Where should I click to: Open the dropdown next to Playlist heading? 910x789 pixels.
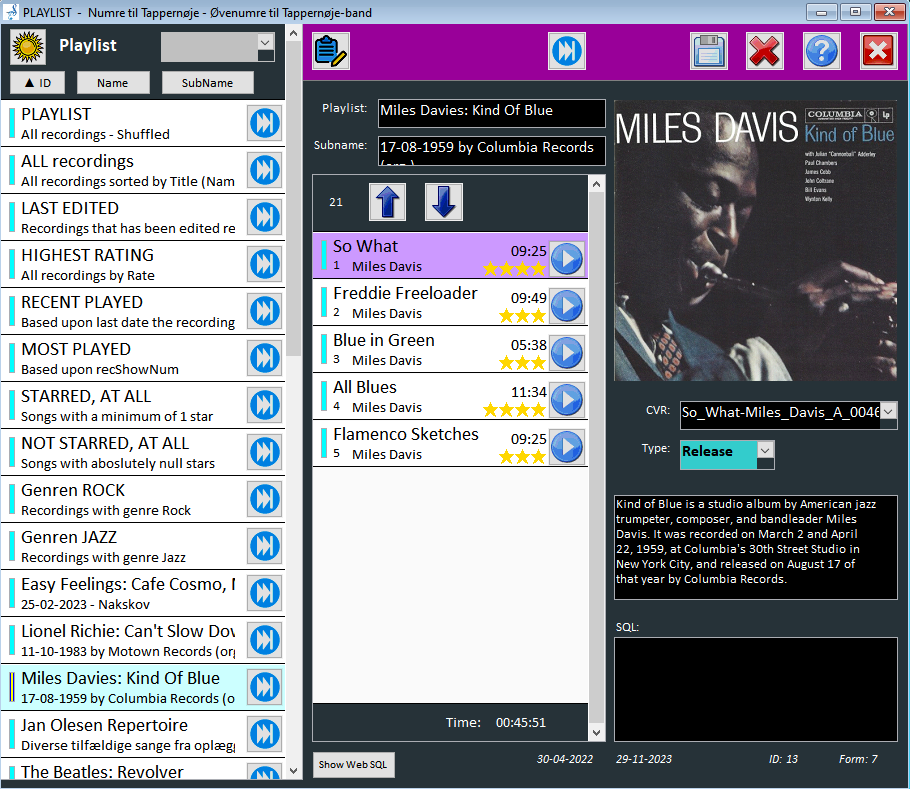click(x=265, y=42)
